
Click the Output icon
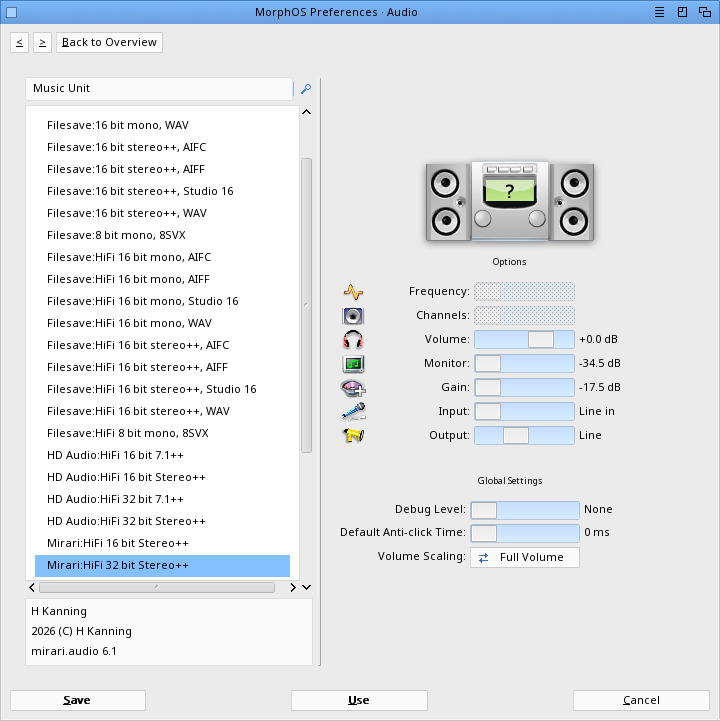(353, 436)
